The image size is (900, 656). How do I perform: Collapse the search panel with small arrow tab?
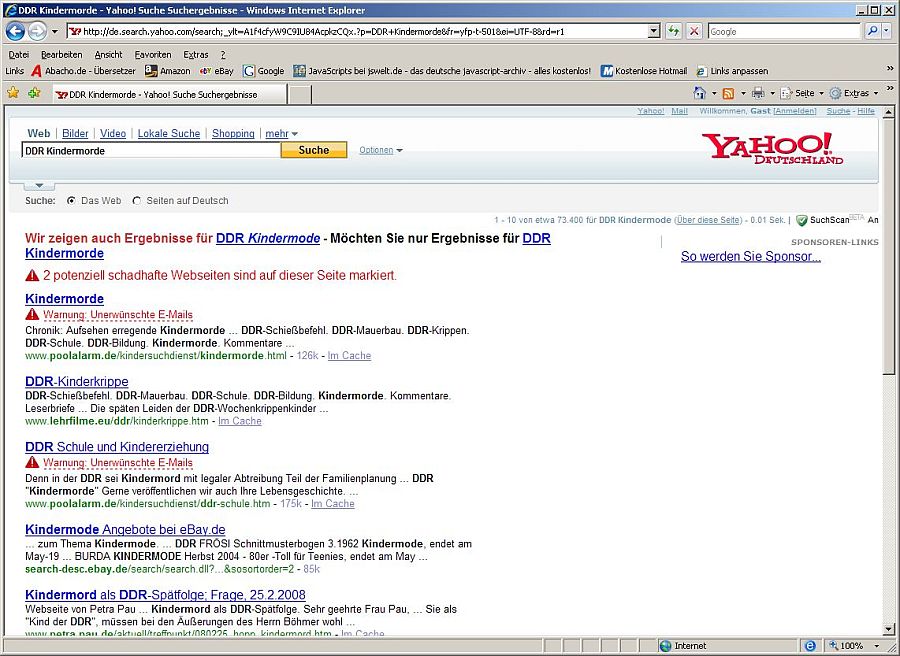[39, 185]
